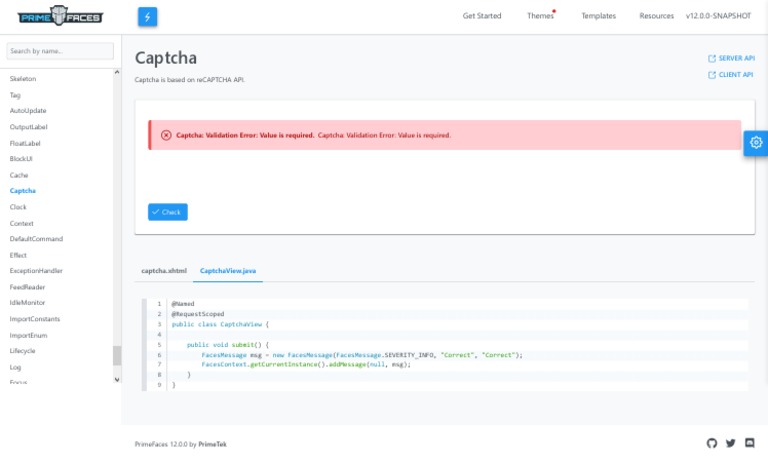Viewport: 768px width, 463px height.
Task: Open the Twitter icon in footer
Action: tap(731, 443)
